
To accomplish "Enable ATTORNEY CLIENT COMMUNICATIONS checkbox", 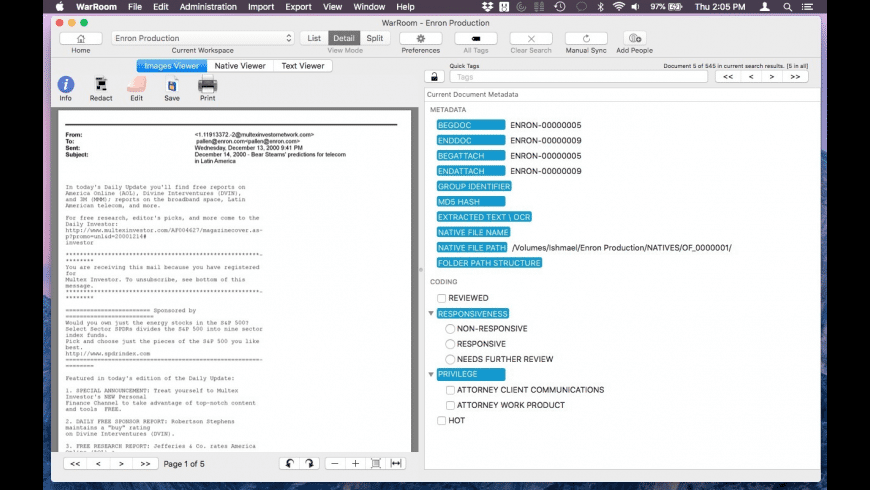I will pyautogui.click(x=451, y=390).
